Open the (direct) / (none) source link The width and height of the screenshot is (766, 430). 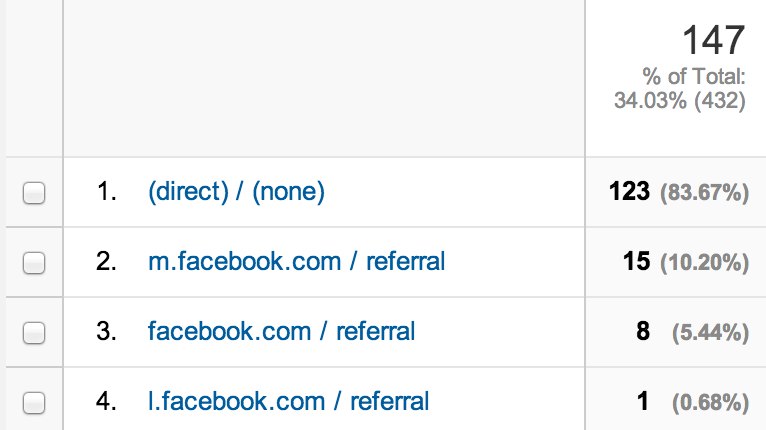pos(236,192)
